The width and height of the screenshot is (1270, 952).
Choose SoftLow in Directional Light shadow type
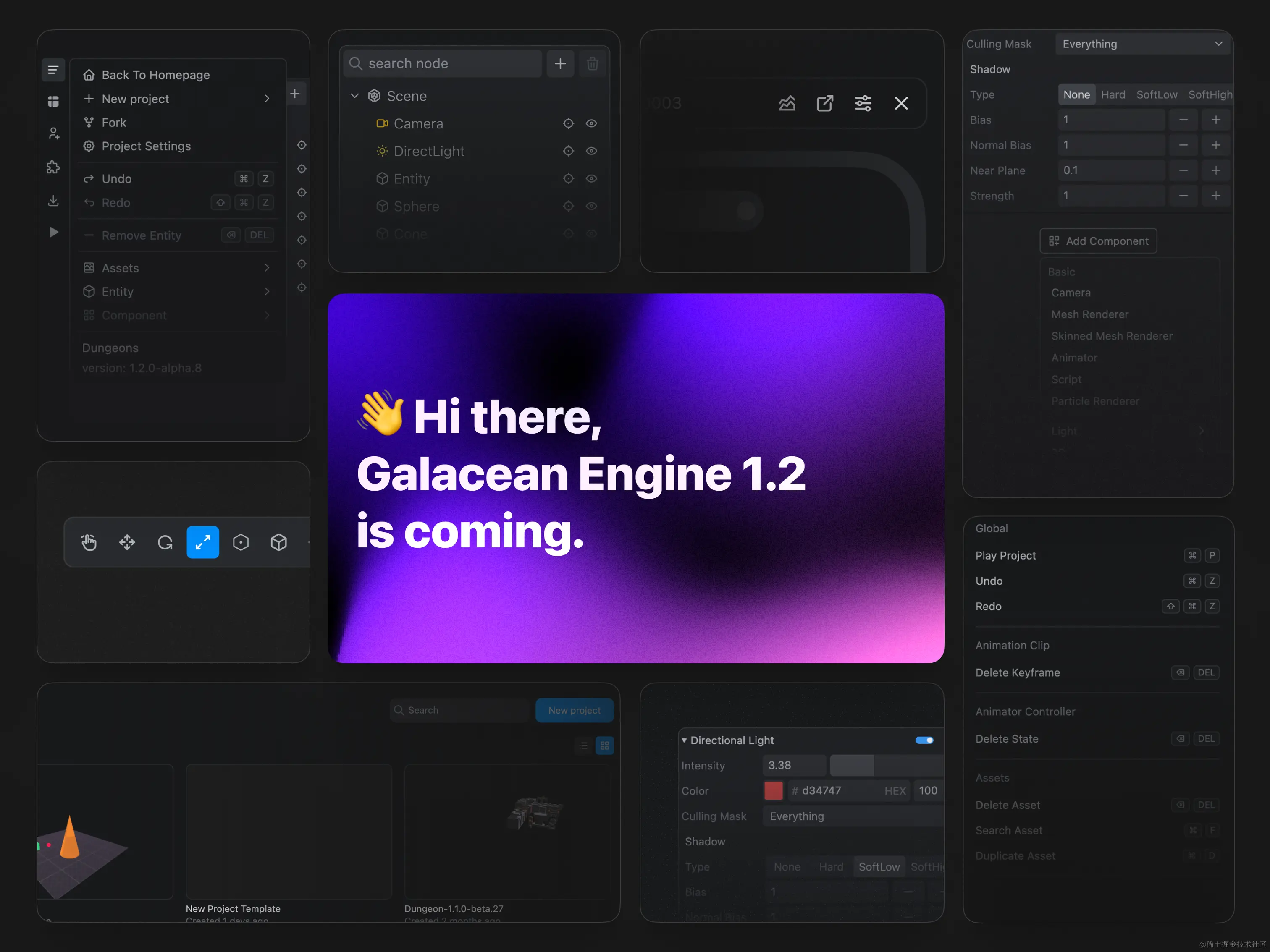pyautogui.click(x=879, y=867)
